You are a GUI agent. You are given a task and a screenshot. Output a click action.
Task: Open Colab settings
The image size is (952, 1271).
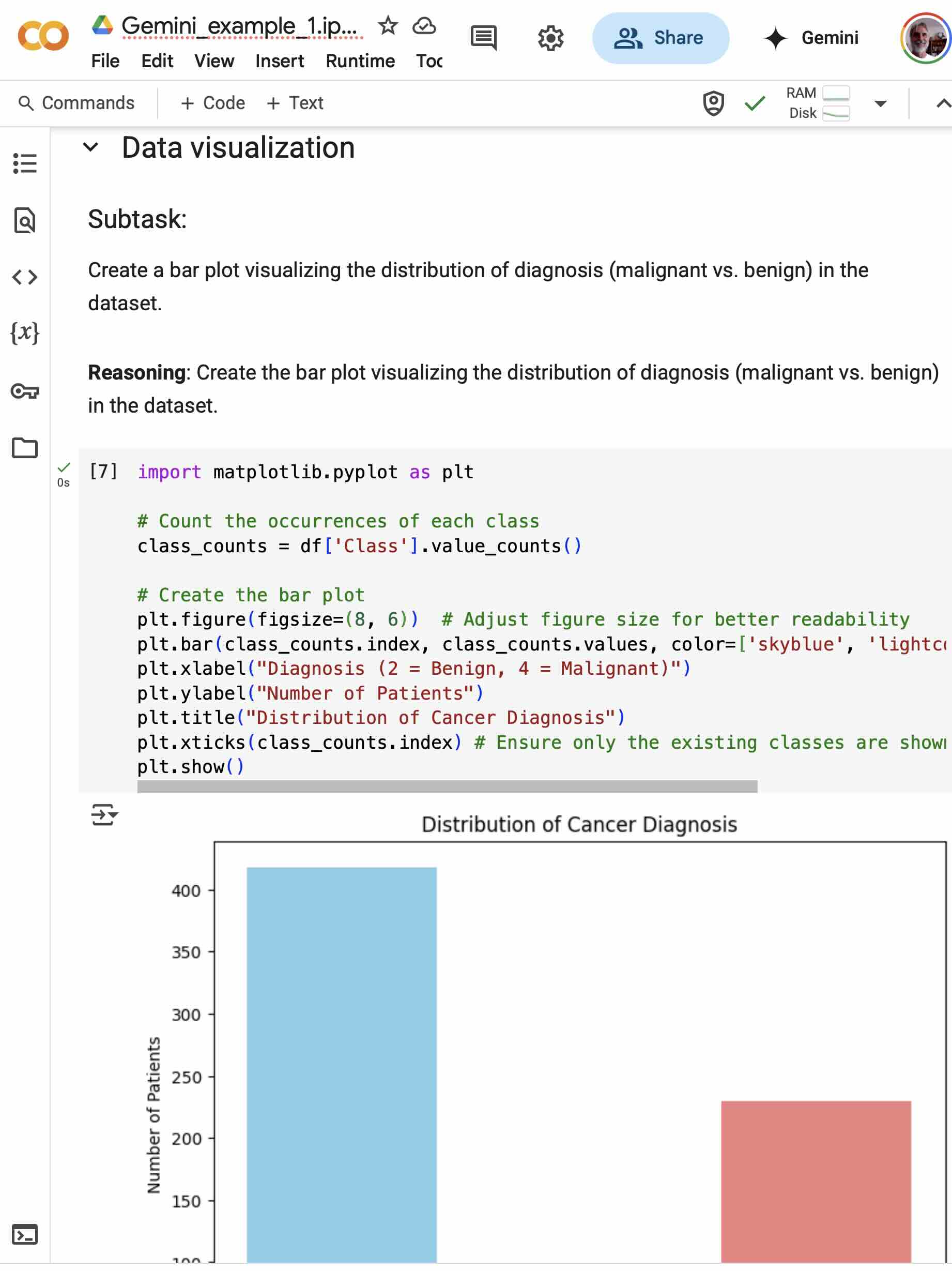(x=550, y=38)
